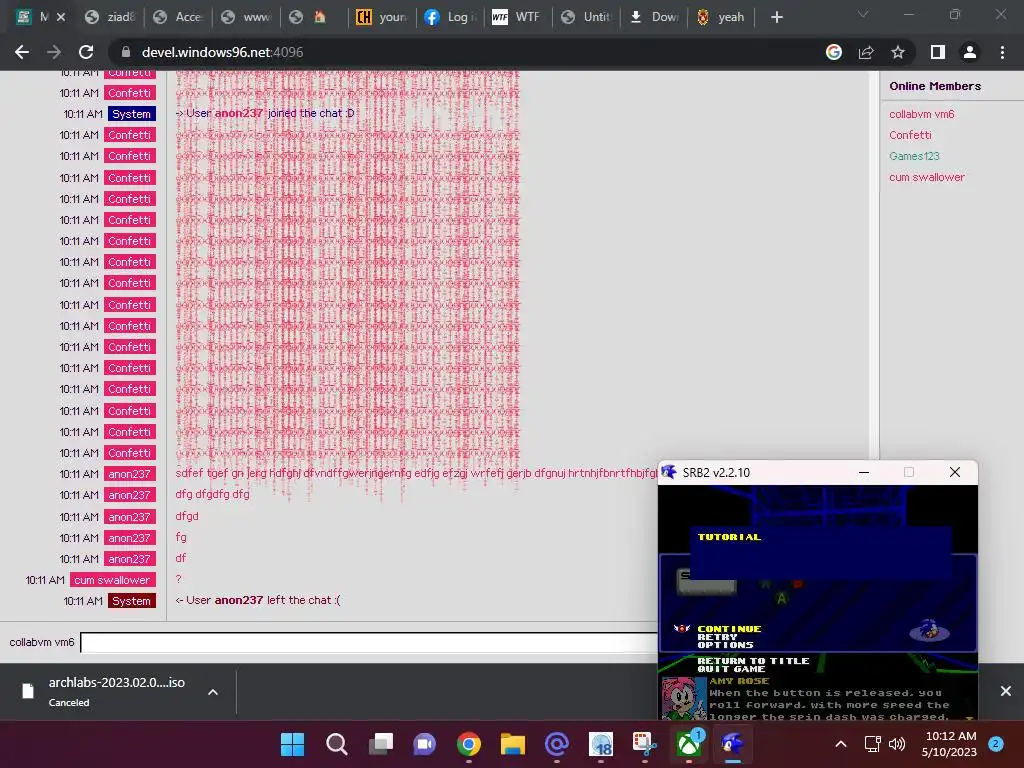
Task: Open Google icon in address bar
Action: coord(834,52)
